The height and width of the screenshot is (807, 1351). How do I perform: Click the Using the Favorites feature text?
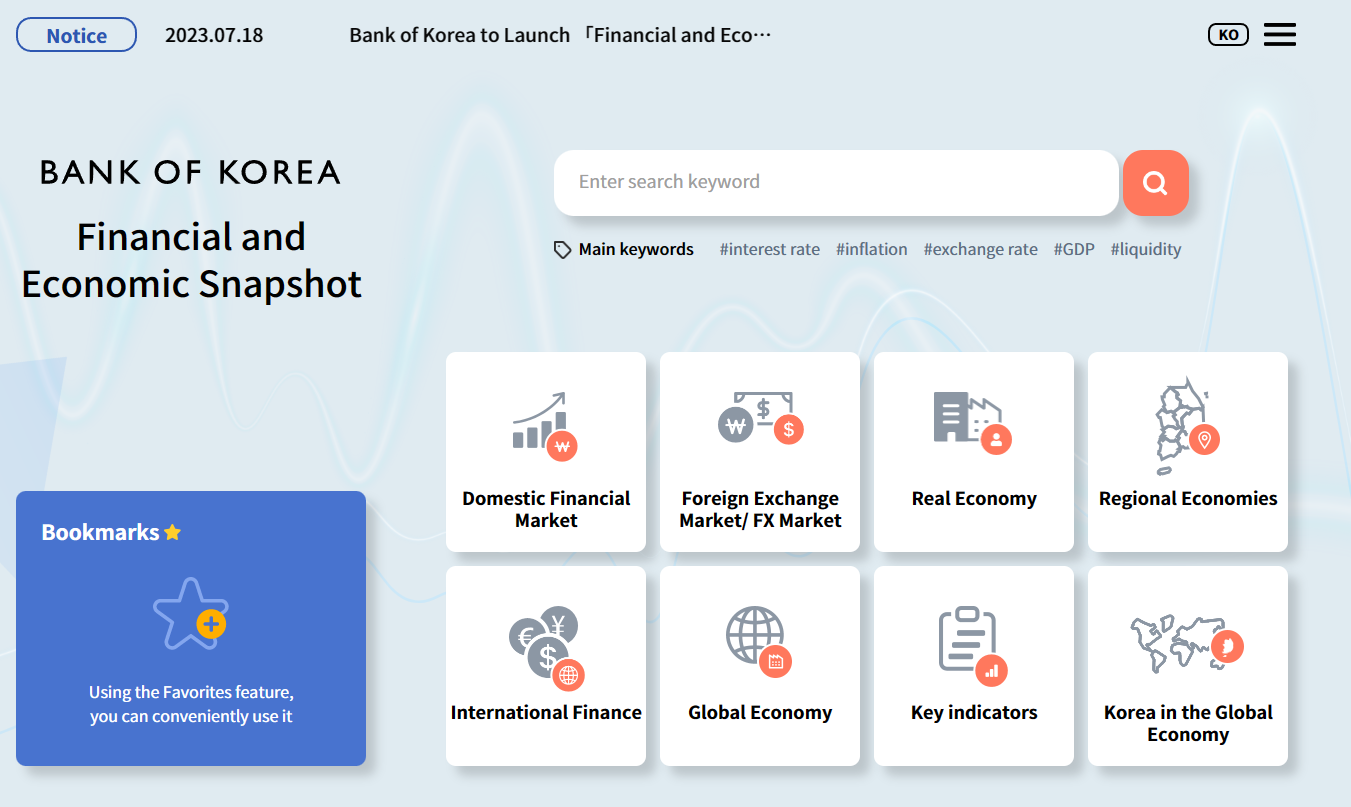[x=191, y=704]
